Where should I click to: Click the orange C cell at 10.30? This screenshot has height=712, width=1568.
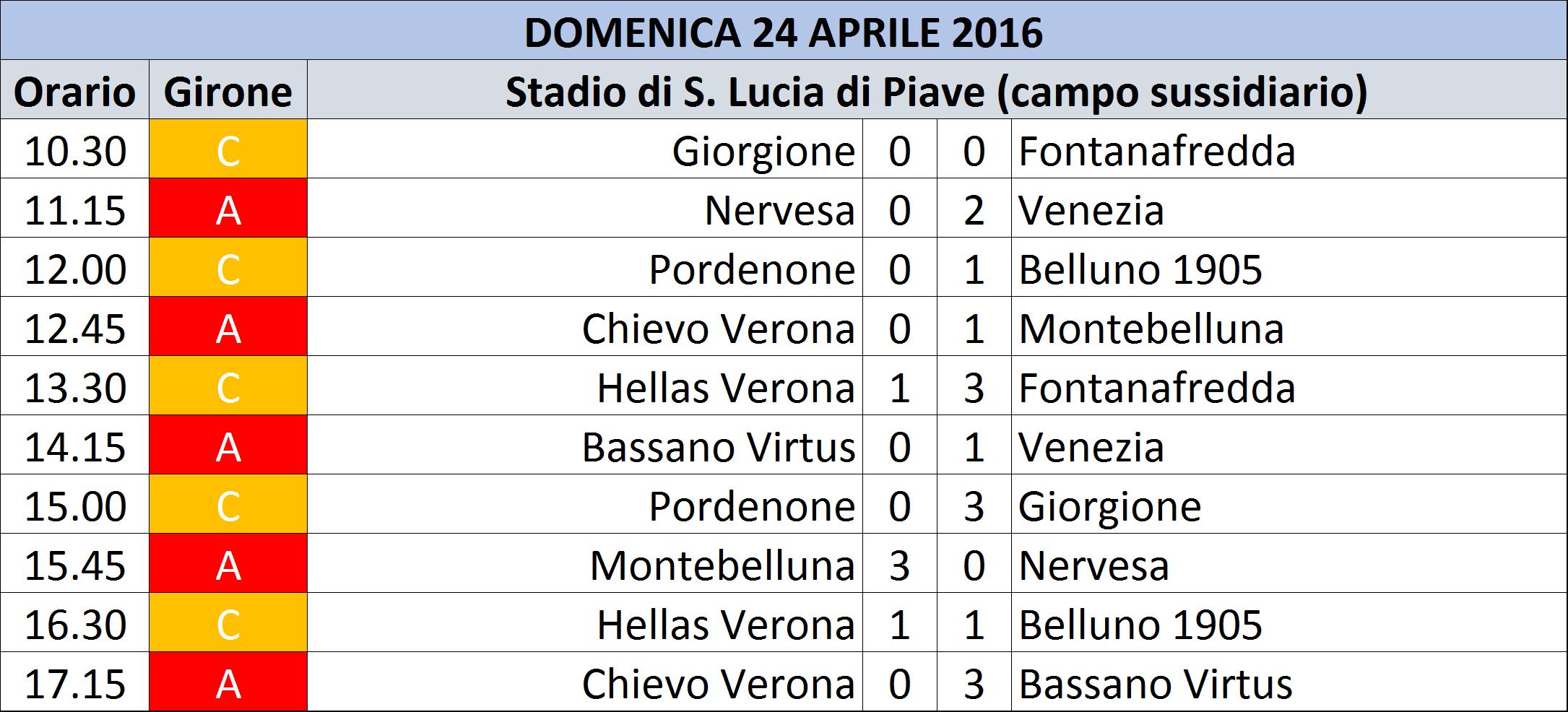click(x=228, y=149)
